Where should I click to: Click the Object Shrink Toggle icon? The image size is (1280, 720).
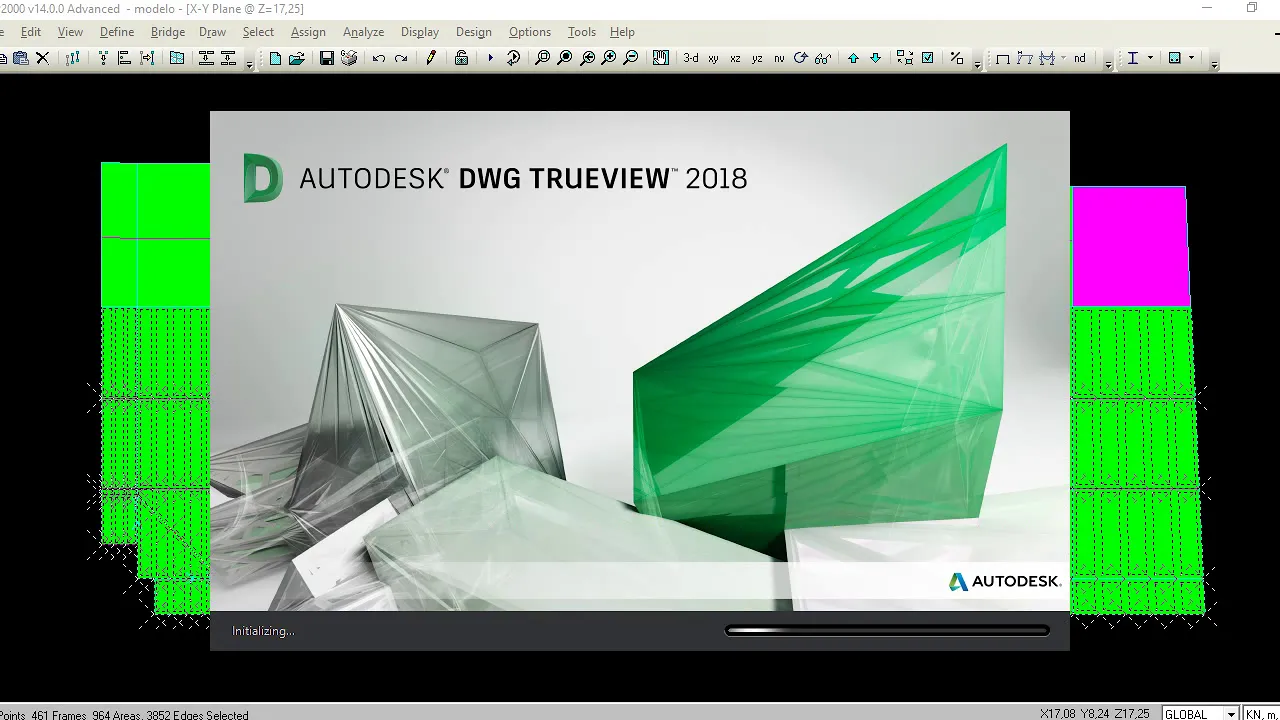click(905, 58)
